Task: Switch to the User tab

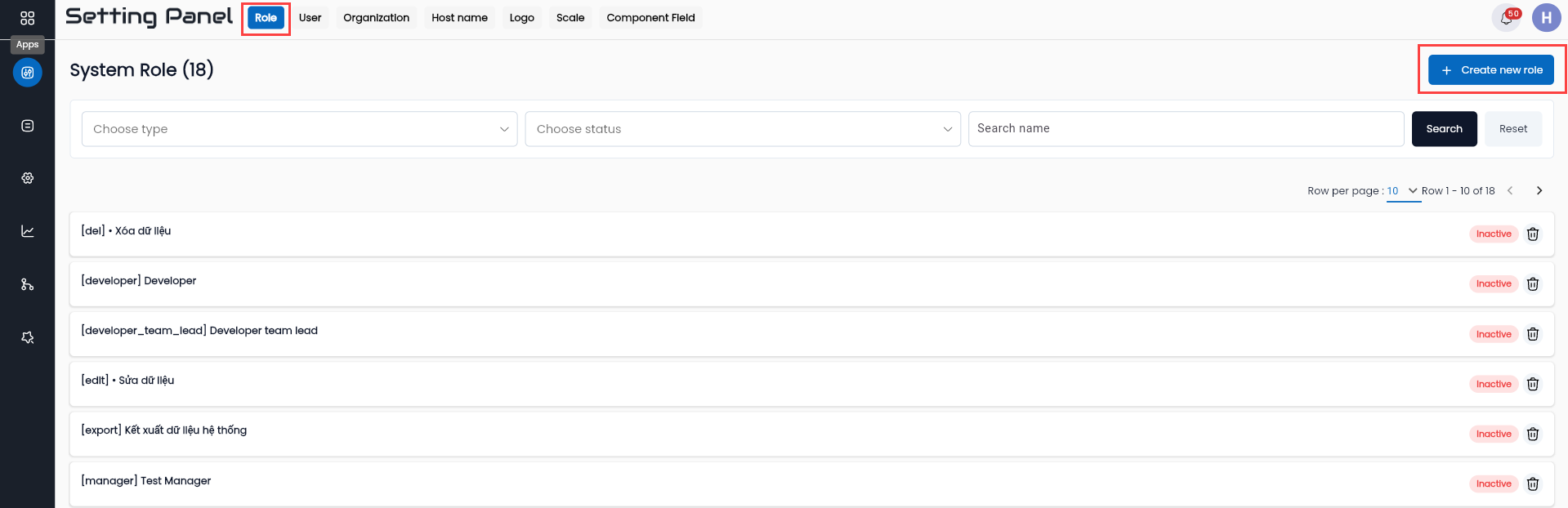Action: tap(310, 18)
